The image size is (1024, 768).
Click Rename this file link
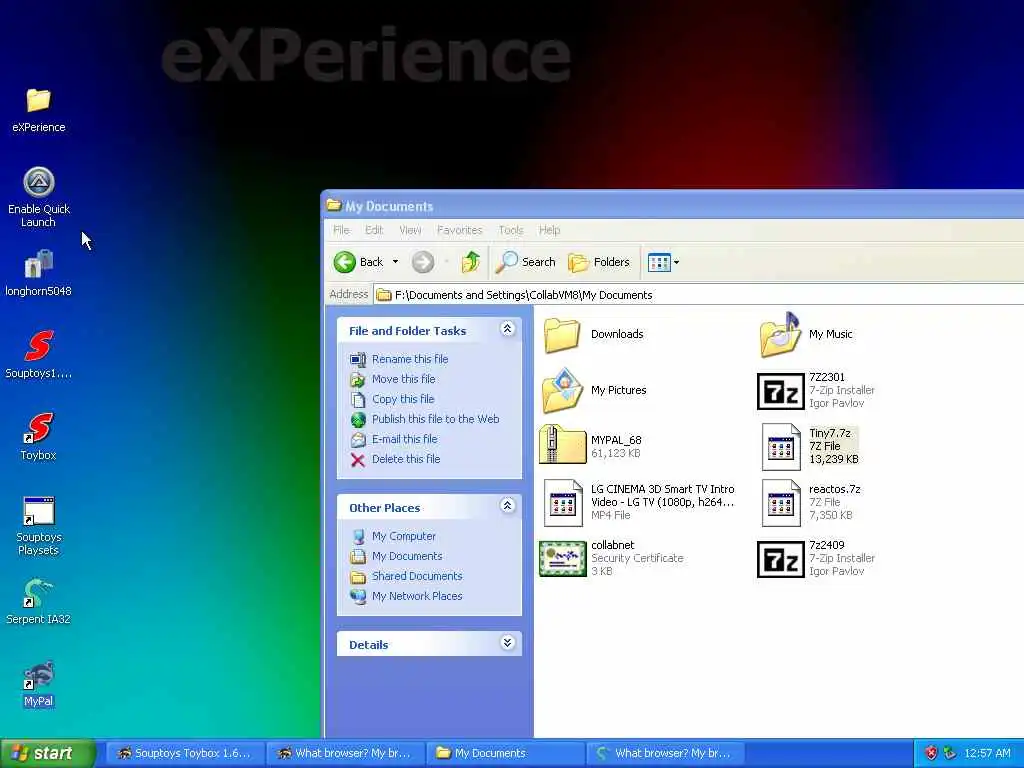410,359
